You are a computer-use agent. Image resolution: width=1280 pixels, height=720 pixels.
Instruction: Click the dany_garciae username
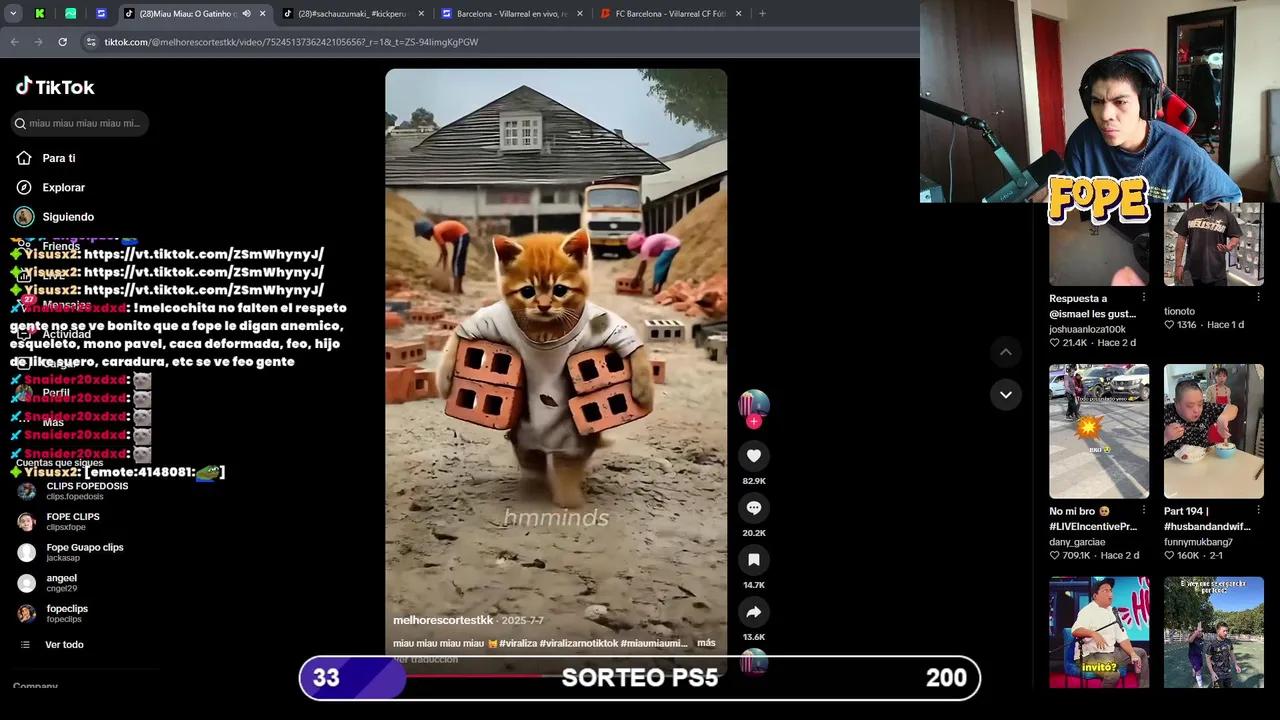click(x=1077, y=542)
